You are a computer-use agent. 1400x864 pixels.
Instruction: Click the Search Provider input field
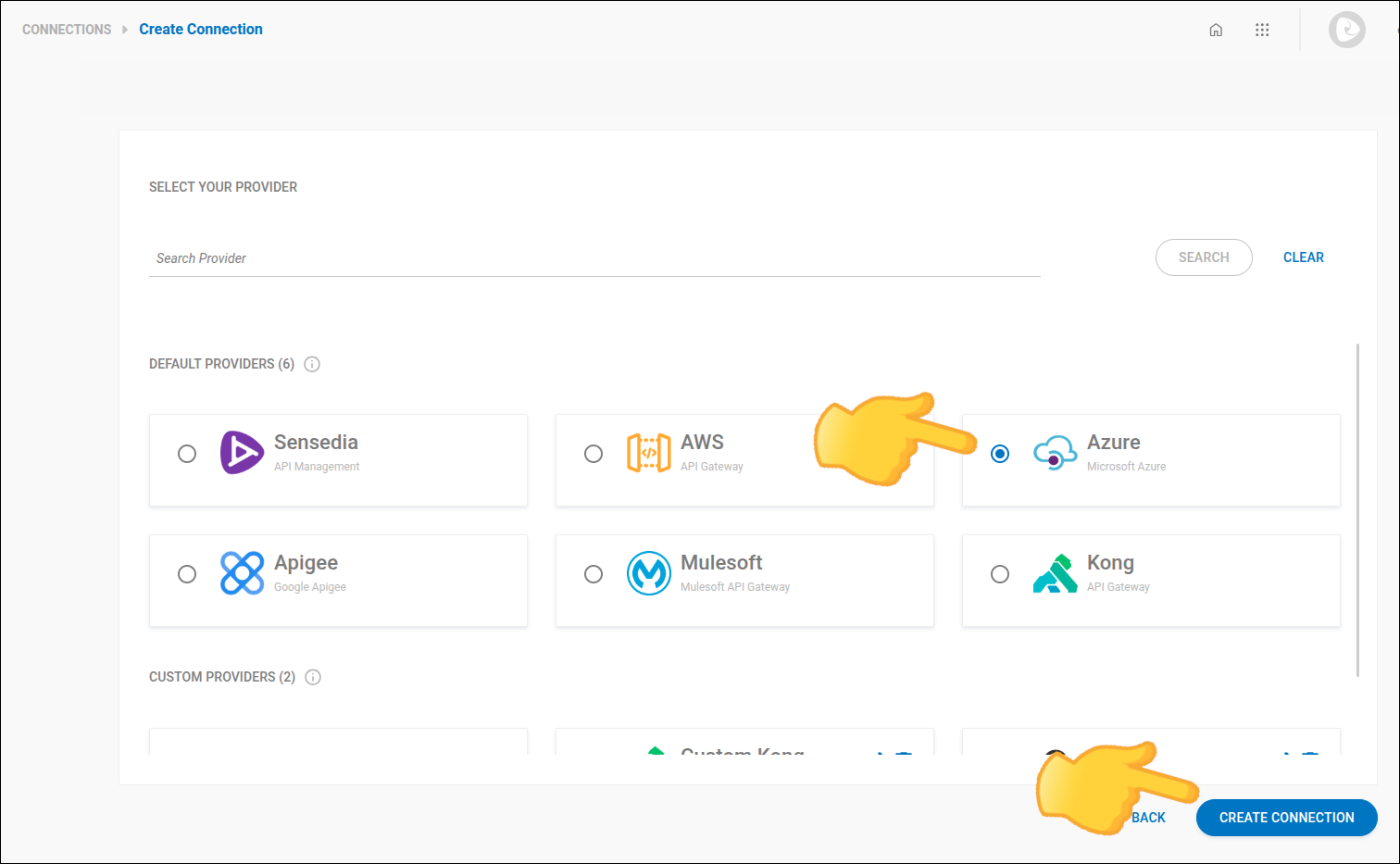click(594, 258)
